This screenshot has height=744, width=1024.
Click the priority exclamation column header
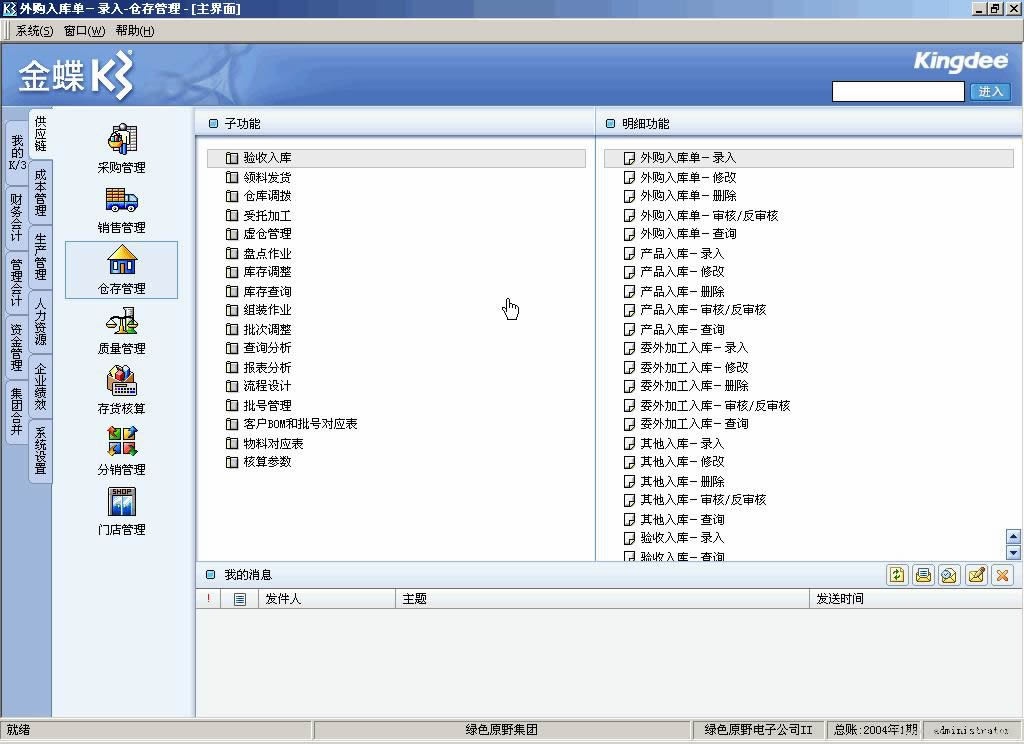208,598
